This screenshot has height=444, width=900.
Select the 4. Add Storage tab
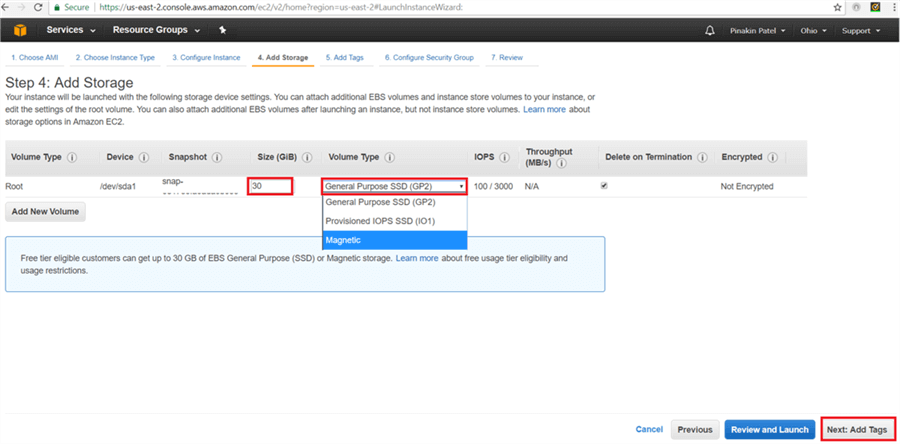point(283,58)
